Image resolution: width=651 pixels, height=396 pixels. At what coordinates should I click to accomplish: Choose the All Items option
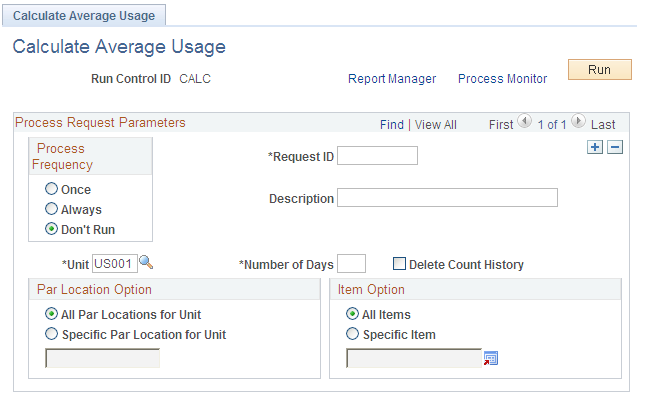tap(352, 314)
